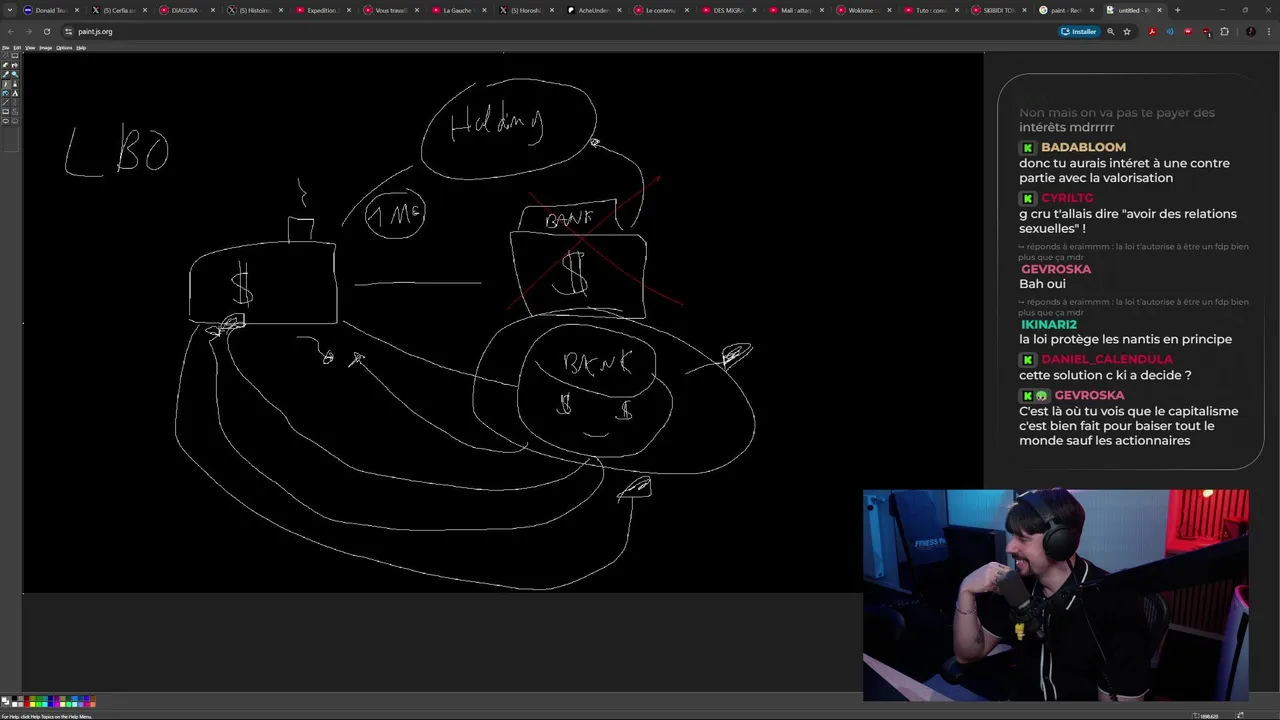Select the Brush tool
1280x720 pixels.
(15, 84)
